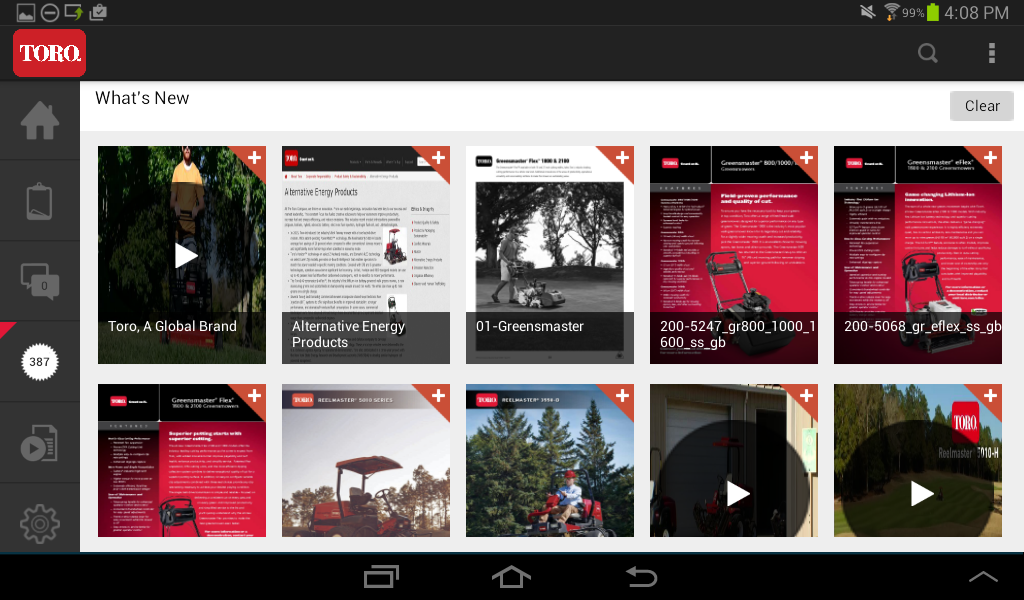Play the garage door video
Image resolution: width=1024 pixels, height=600 pixels.
point(738,494)
